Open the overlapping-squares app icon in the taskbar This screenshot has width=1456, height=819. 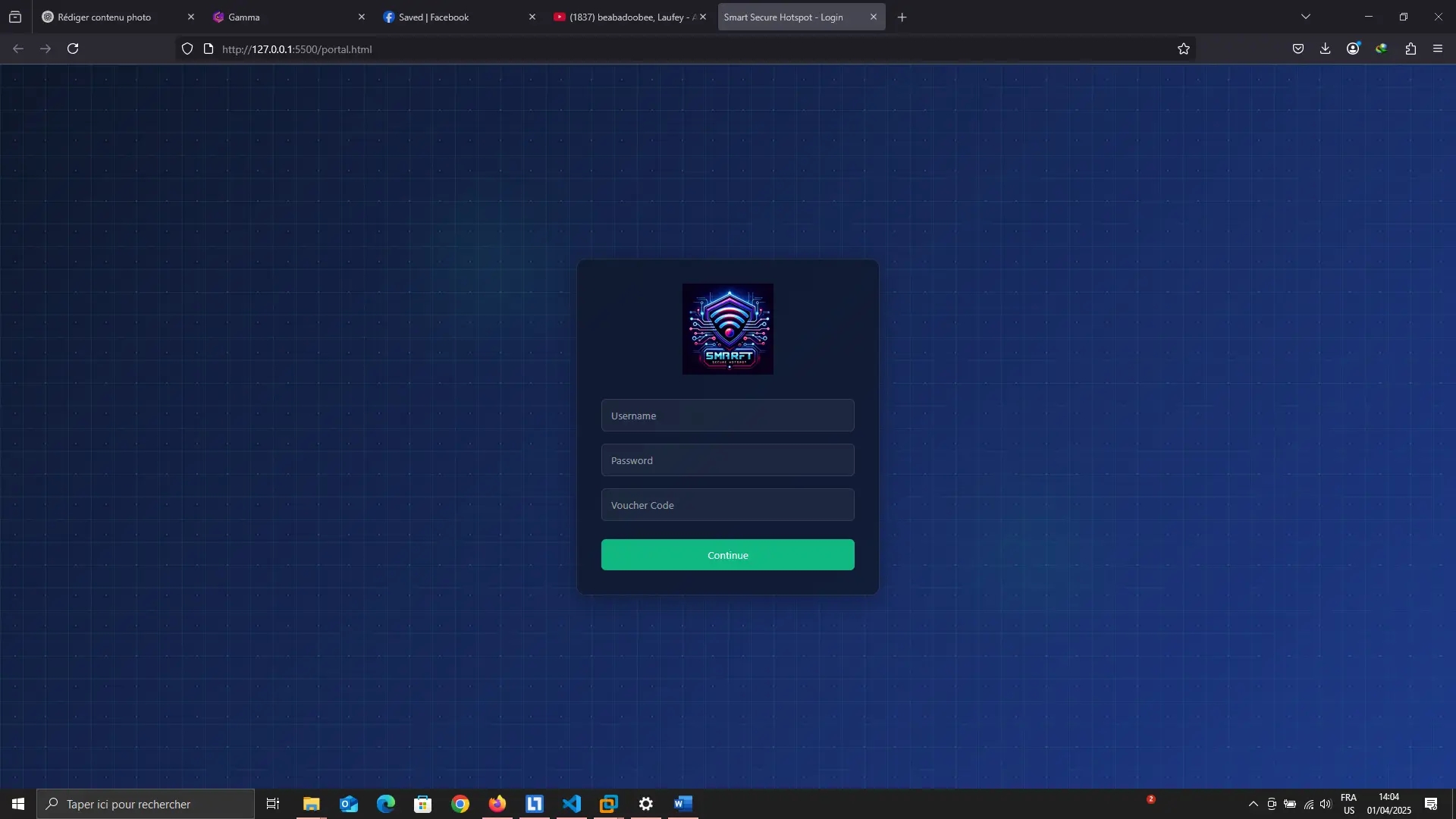click(x=609, y=804)
